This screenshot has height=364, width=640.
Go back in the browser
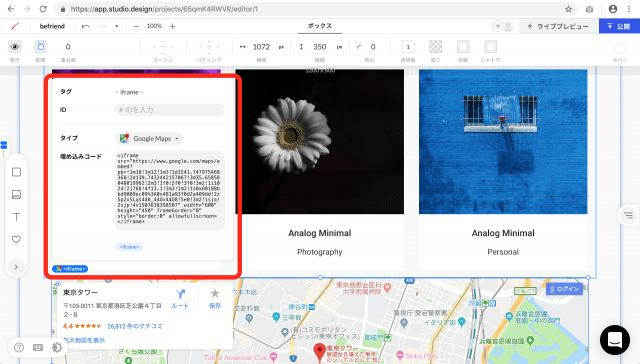(11, 9)
